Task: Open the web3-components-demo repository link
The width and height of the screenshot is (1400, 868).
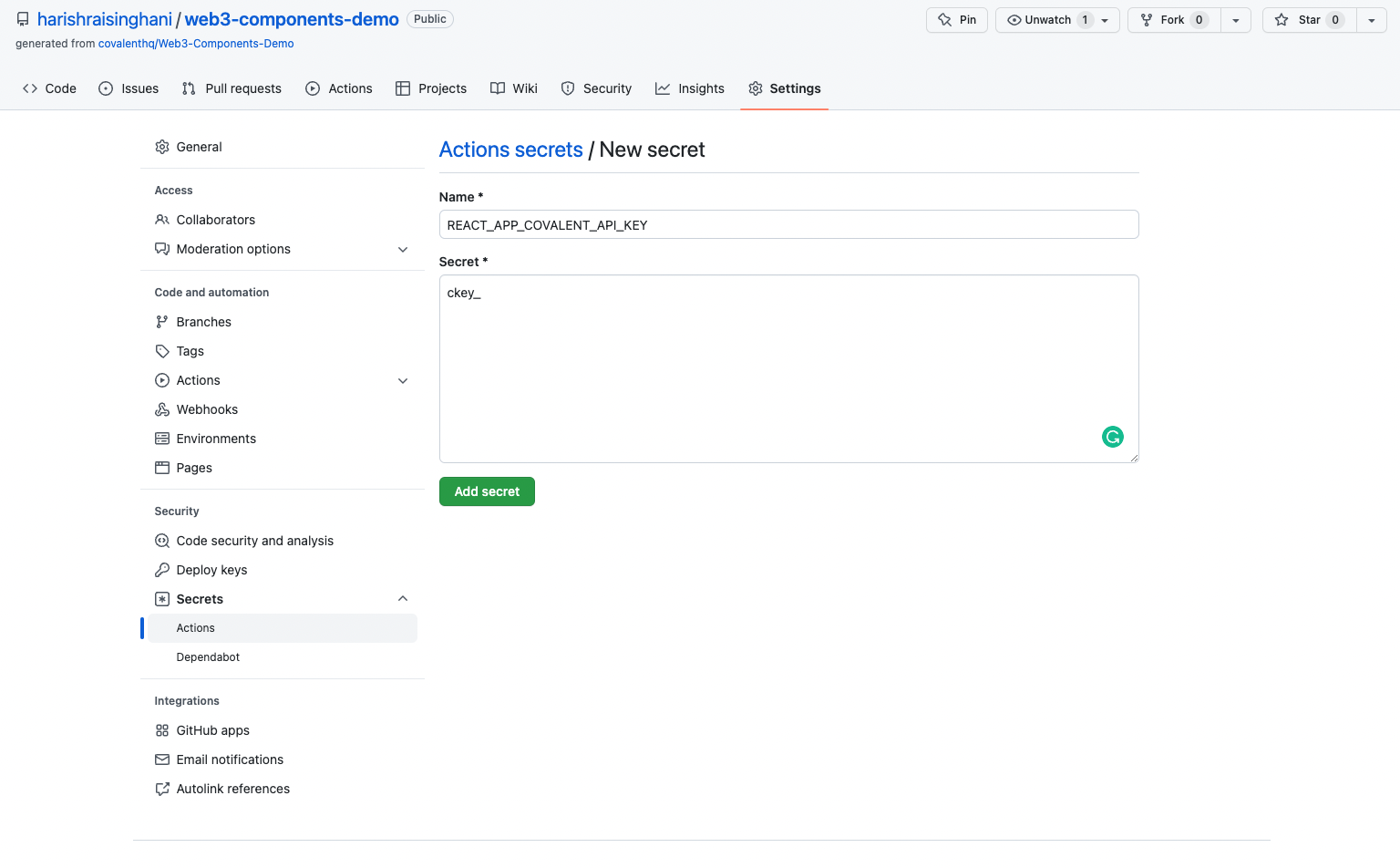Action: (x=292, y=19)
